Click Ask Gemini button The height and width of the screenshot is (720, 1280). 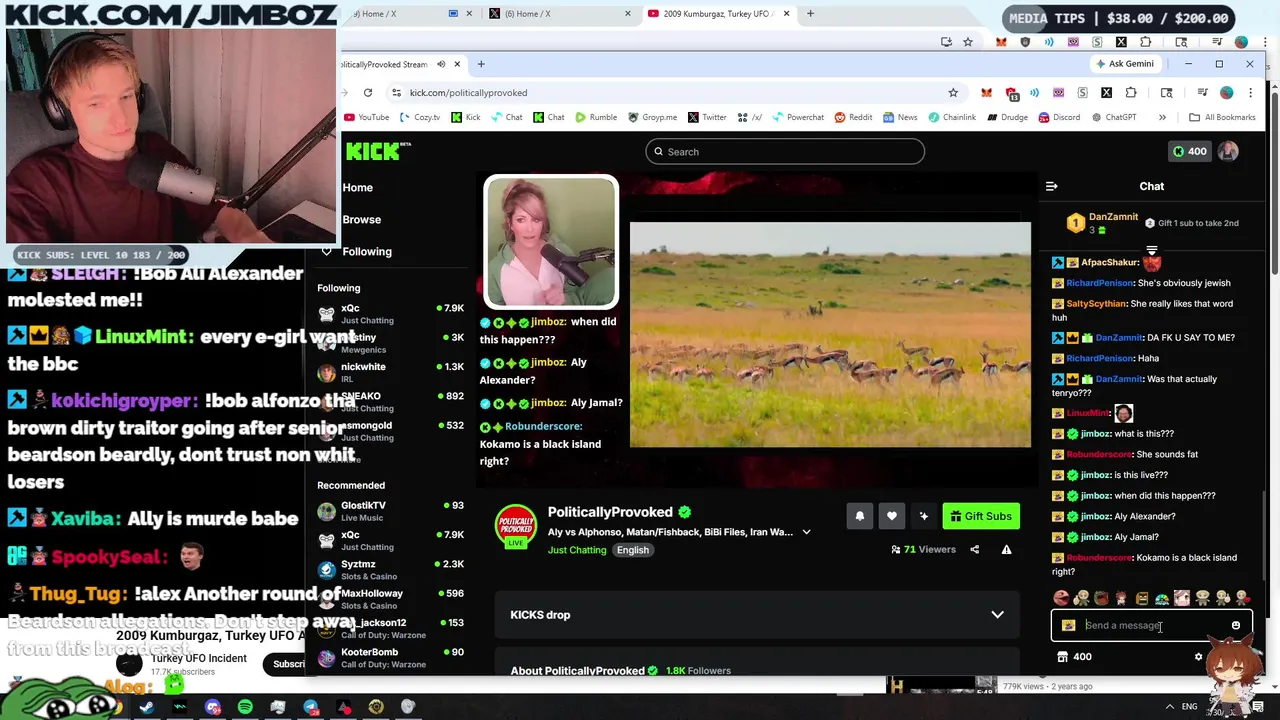point(1124,64)
